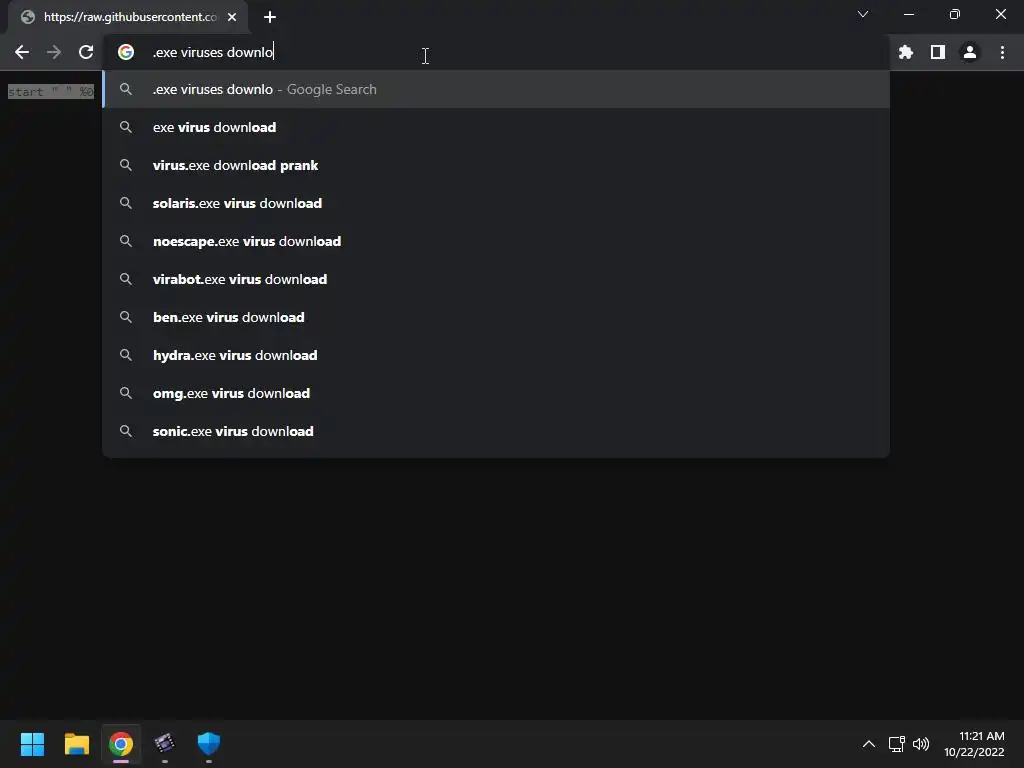Viewport: 1024px width, 768px height.
Task: Toggle the side panel icon
Action: 938,52
